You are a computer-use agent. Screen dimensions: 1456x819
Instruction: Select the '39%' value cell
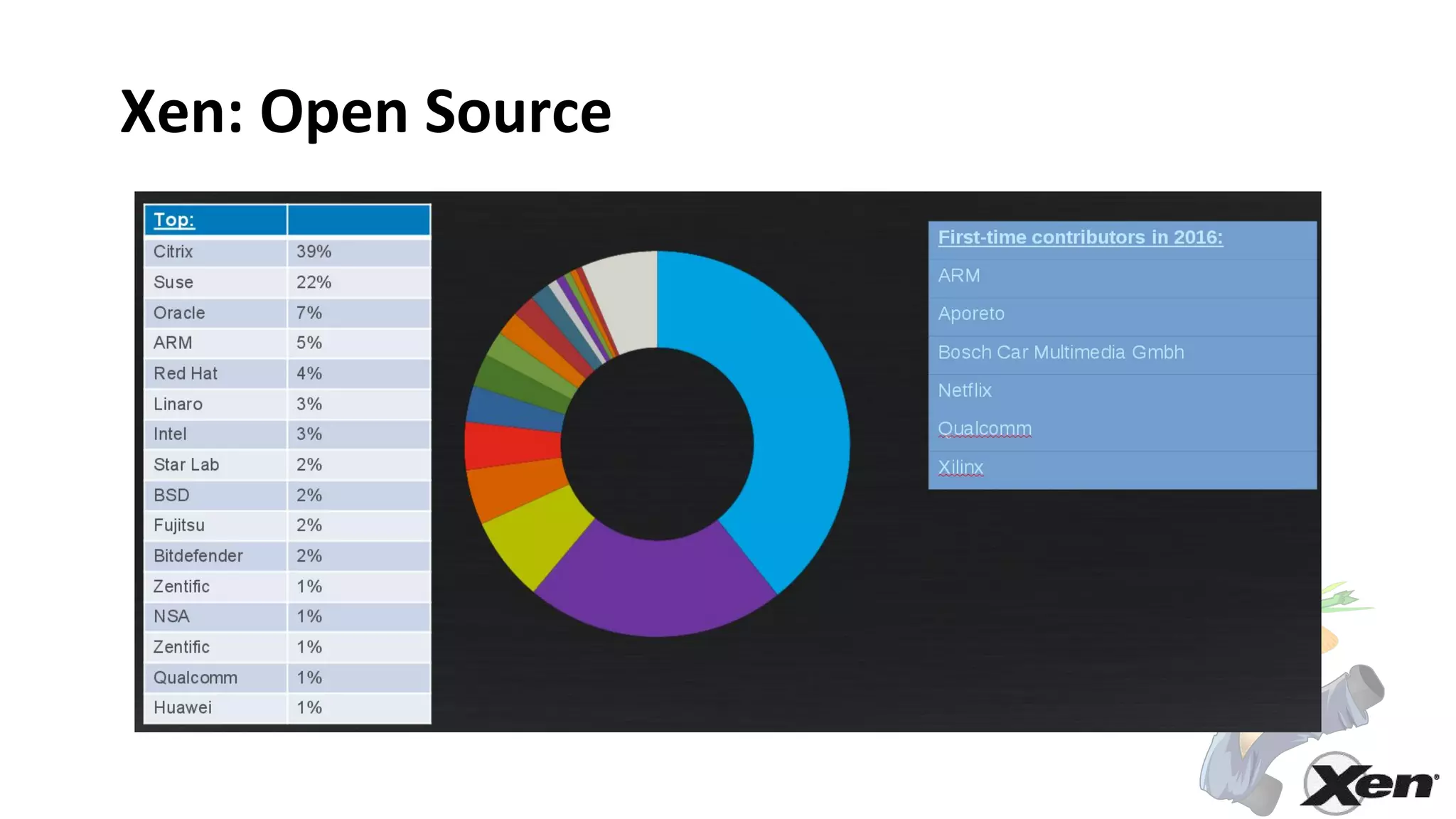(359, 252)
